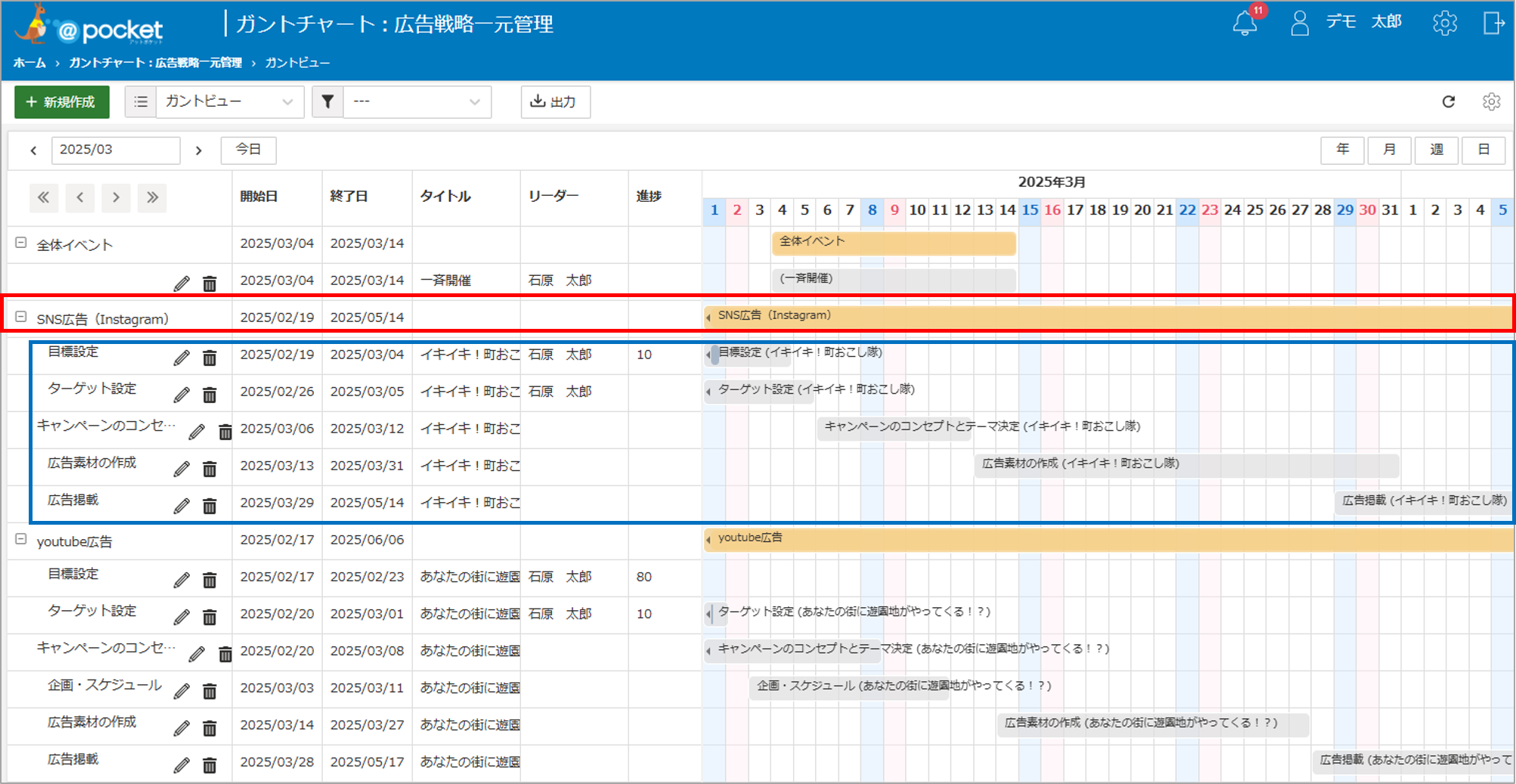Click the refresh icon in the toolbar

(1448, 101)
